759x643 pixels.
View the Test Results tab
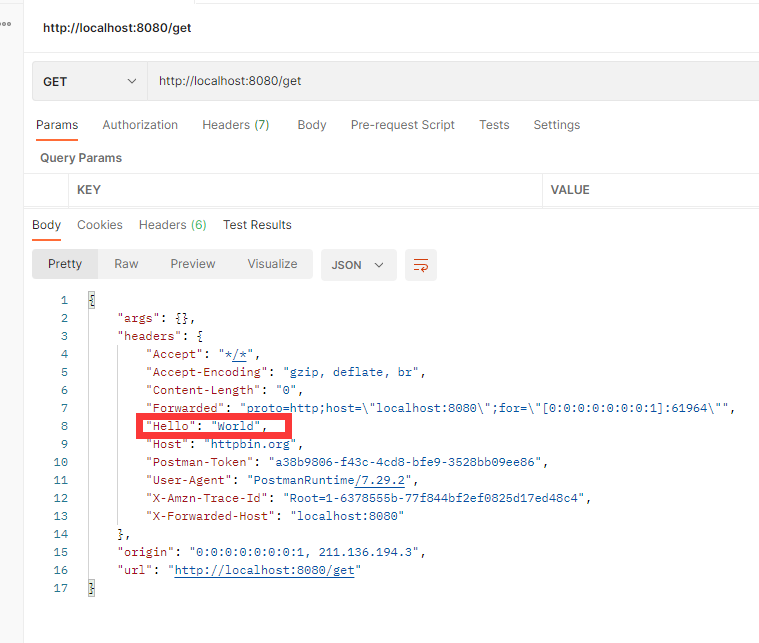pyautogui.click(x=257, y=225)
